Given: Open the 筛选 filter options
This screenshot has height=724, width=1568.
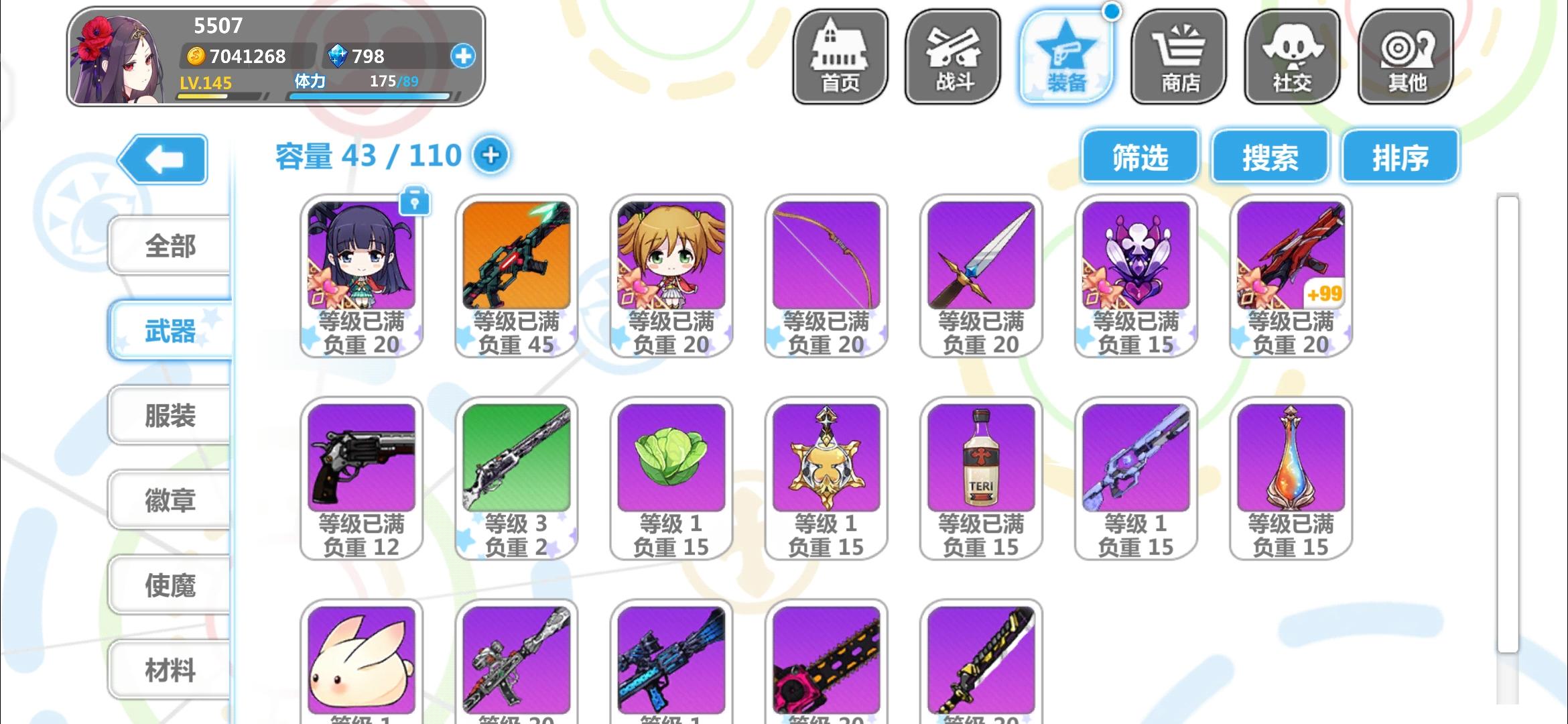Looking at the screenshot, I should click(1140, 157).
